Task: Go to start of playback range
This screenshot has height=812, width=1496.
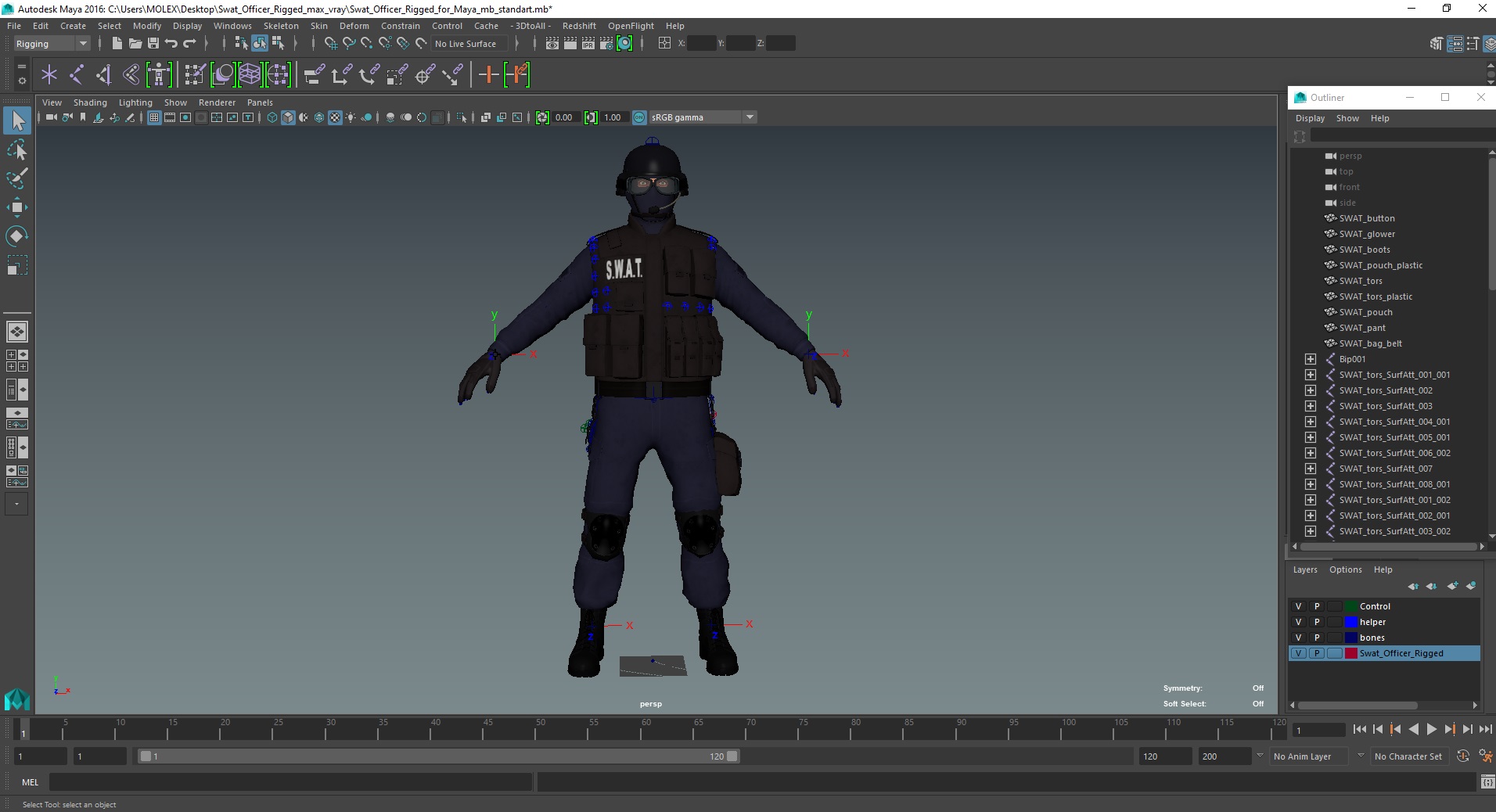Action: pyautogui.click(x=1359, y=729)
